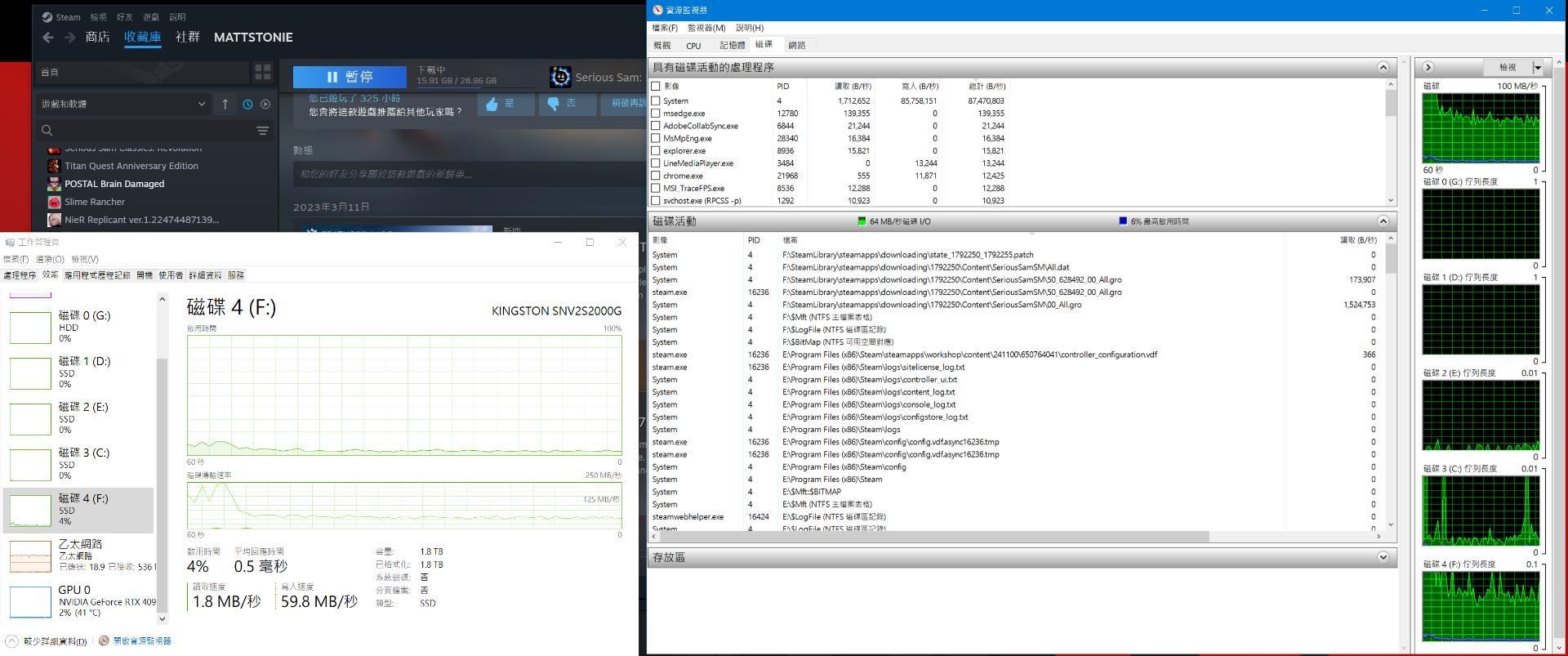
Task: Click the POSTAL Brain Damaged game icon
Action: 54,184
